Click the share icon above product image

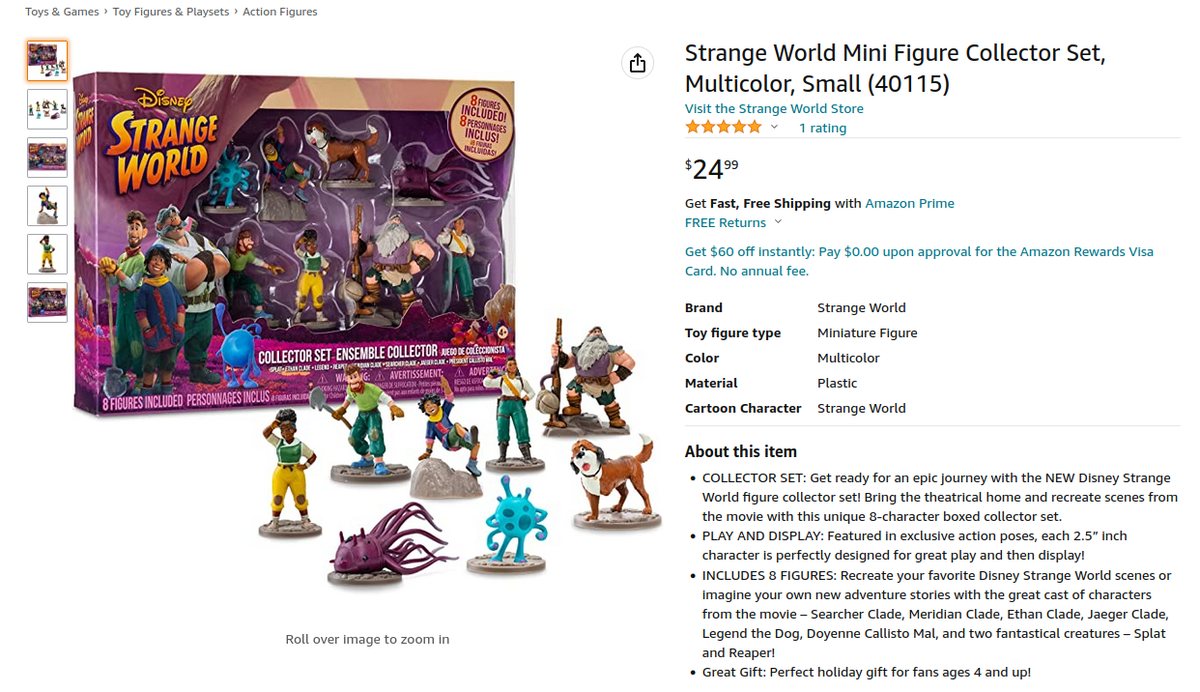(638, 63)
